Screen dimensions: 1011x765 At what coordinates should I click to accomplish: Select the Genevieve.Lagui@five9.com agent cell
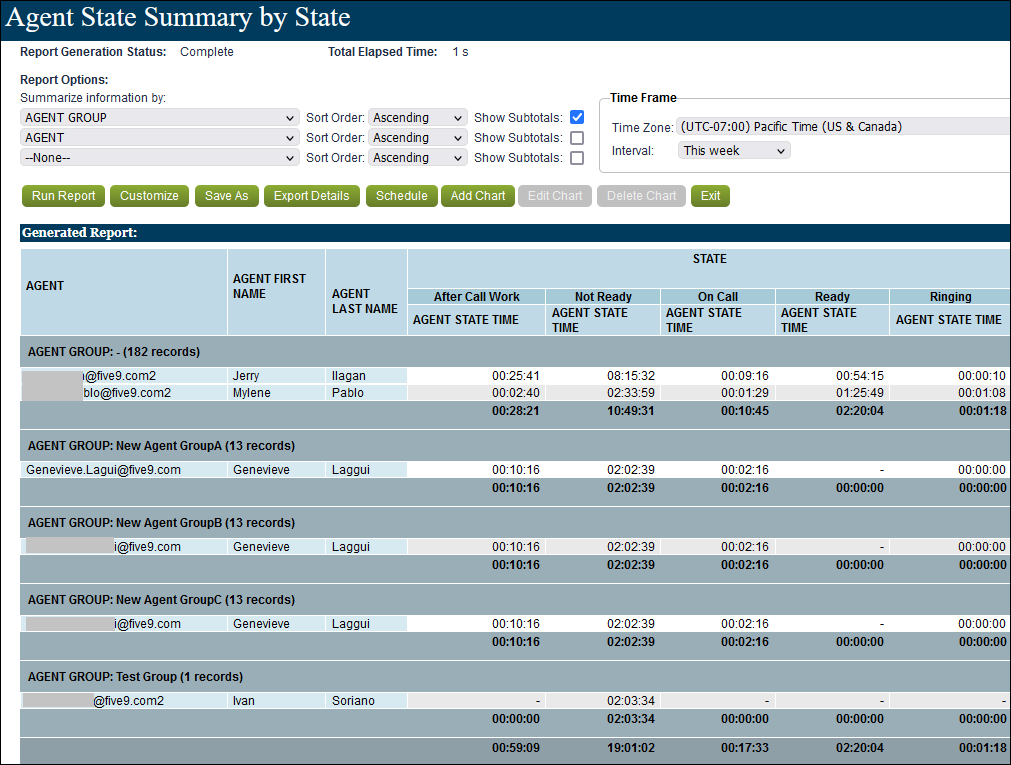click(104, 470)
